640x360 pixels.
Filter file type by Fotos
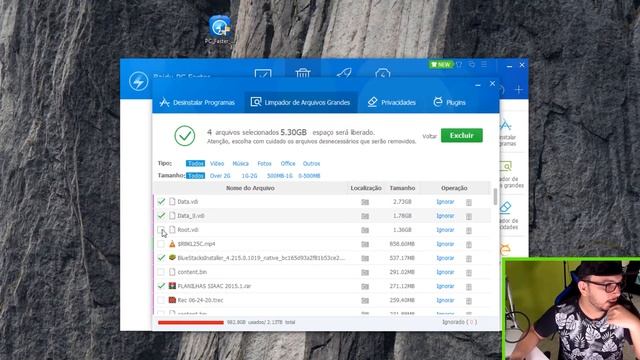point(264,163)
